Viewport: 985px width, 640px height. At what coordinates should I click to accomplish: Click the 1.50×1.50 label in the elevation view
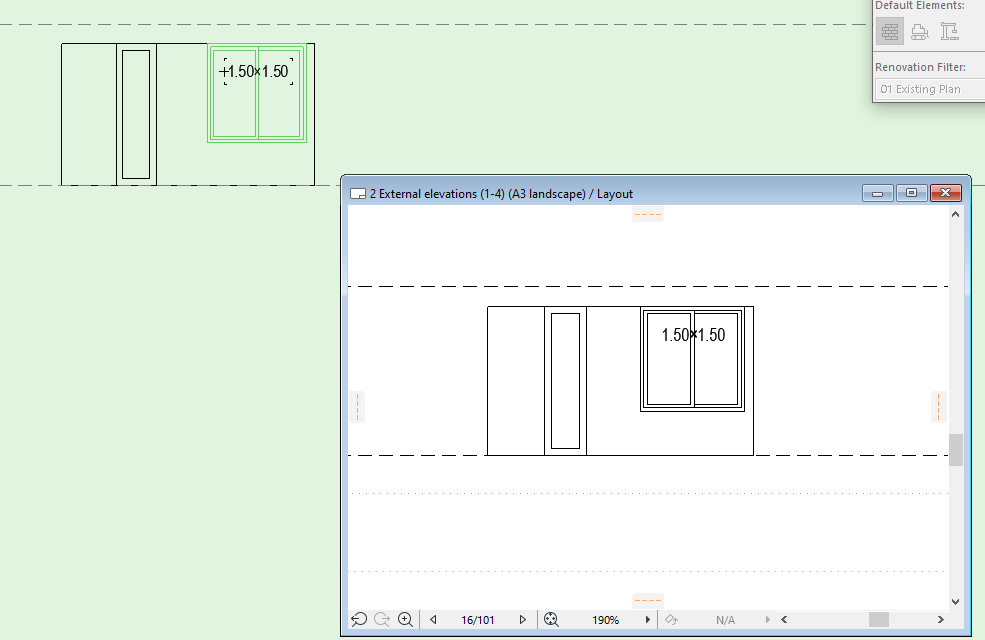258,72
